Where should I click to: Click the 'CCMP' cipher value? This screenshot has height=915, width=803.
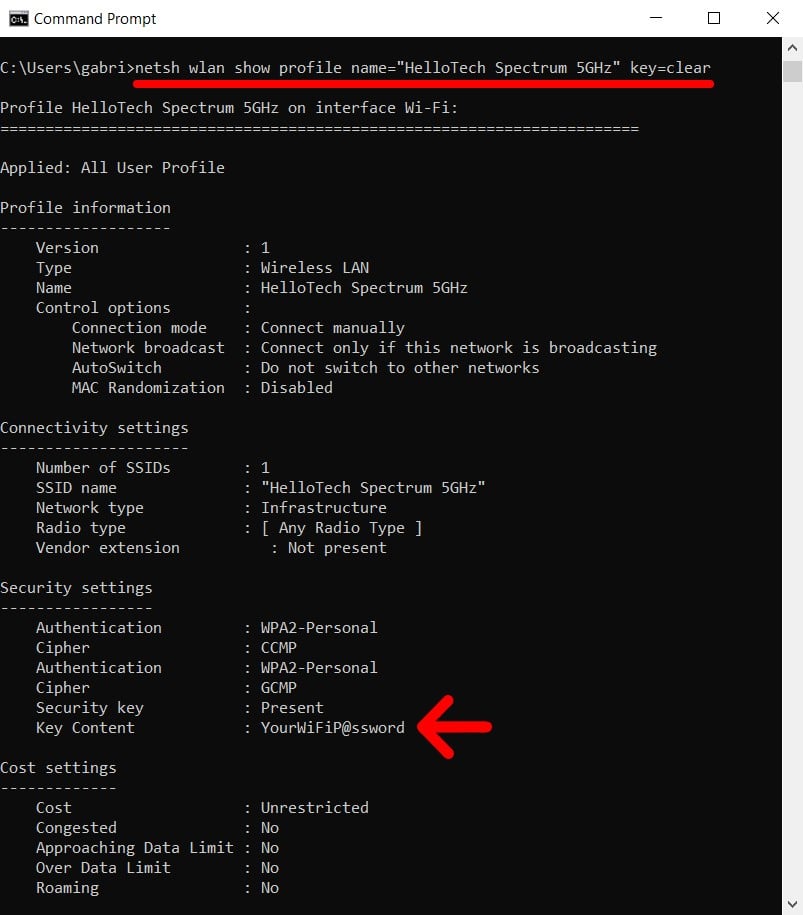click(x=278, y=648)
